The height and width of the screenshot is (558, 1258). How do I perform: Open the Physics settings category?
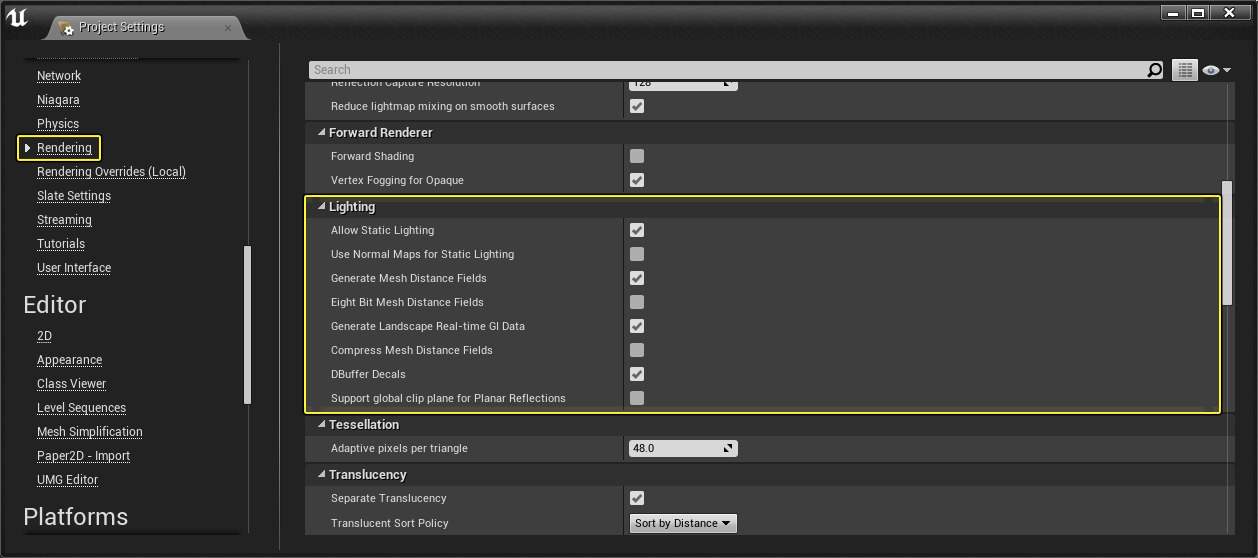pyautogui.click(x=58, y=124)
